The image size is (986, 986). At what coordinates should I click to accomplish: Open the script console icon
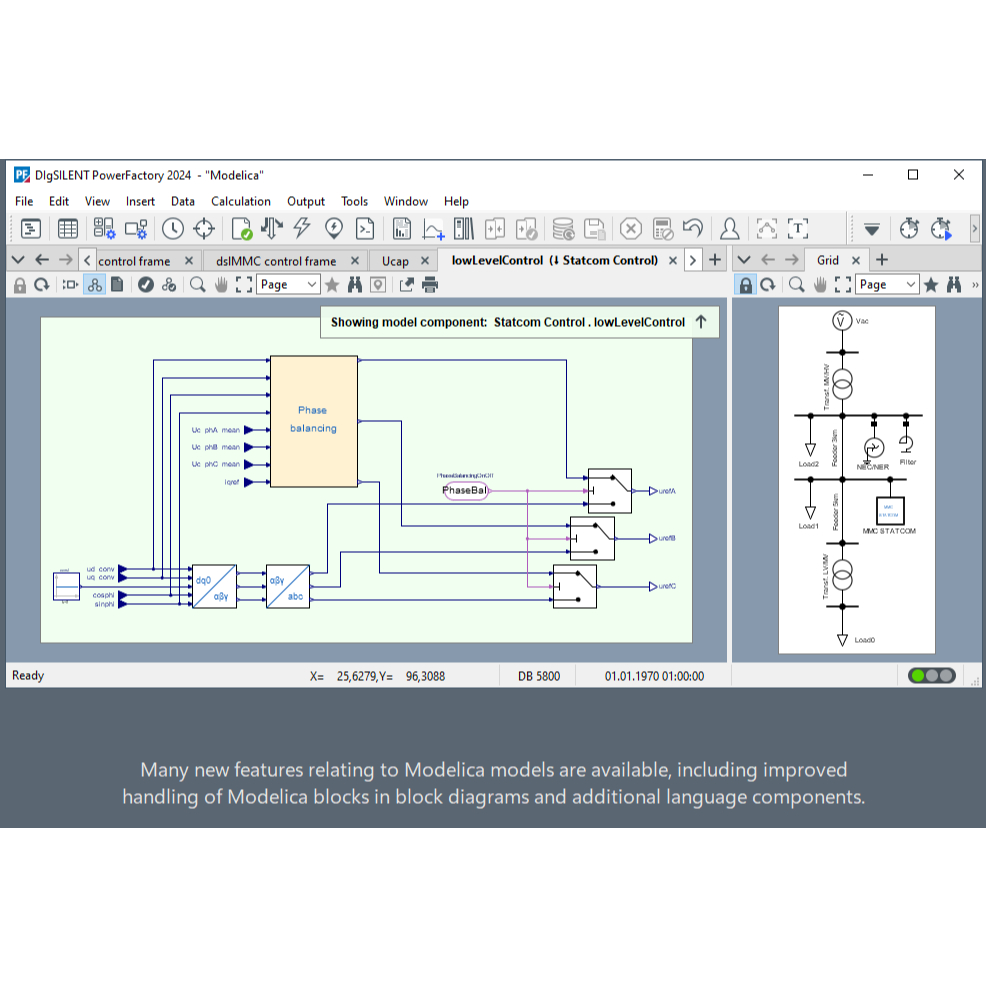(365, 228)
